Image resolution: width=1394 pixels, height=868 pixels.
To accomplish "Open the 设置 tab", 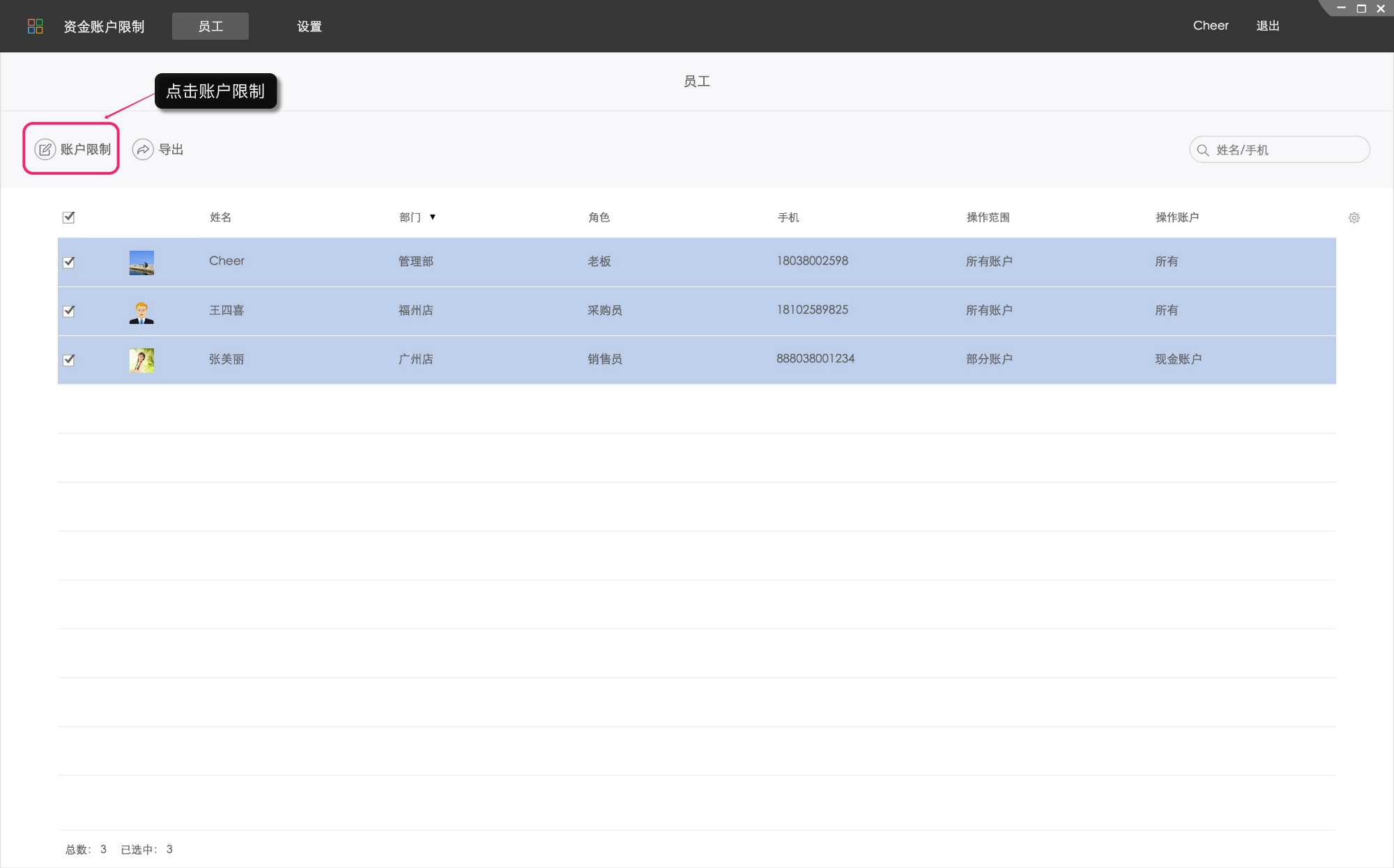I will pos(309,26).
